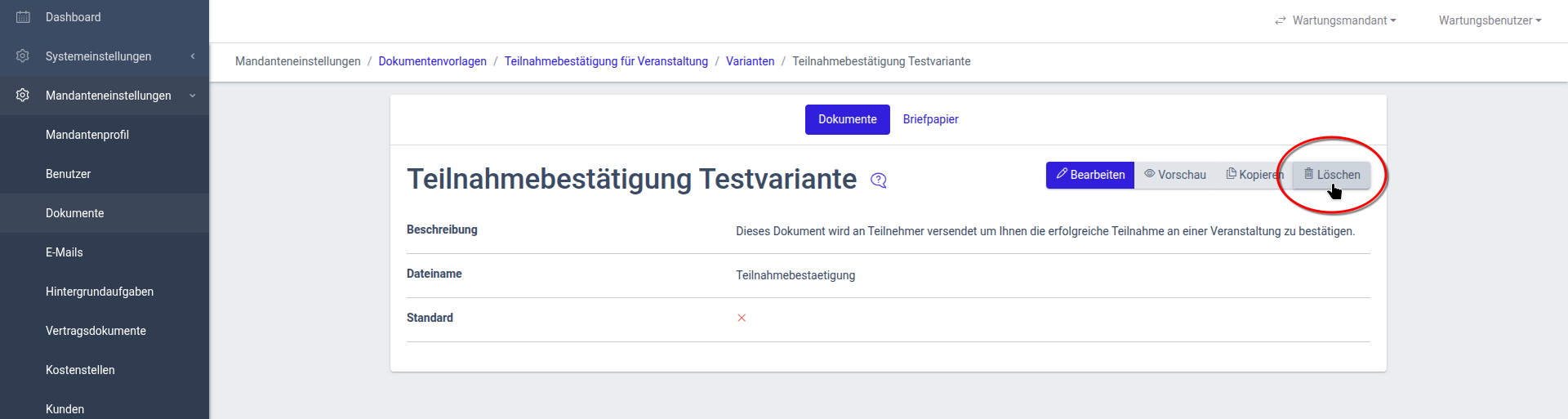Open the Wartungsmandant dropdown
This screenshot has height=419, width=1568.
coord(1343,20)
